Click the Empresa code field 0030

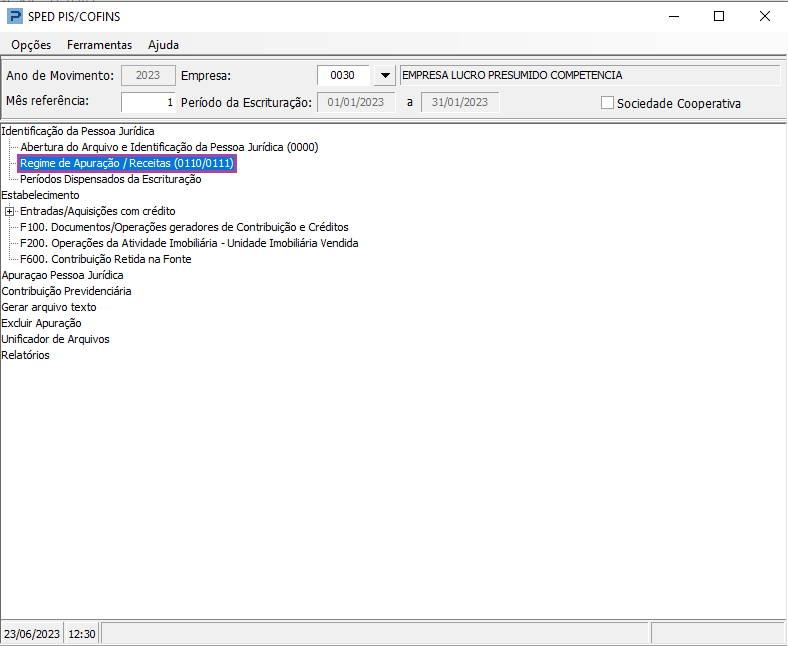343,75
